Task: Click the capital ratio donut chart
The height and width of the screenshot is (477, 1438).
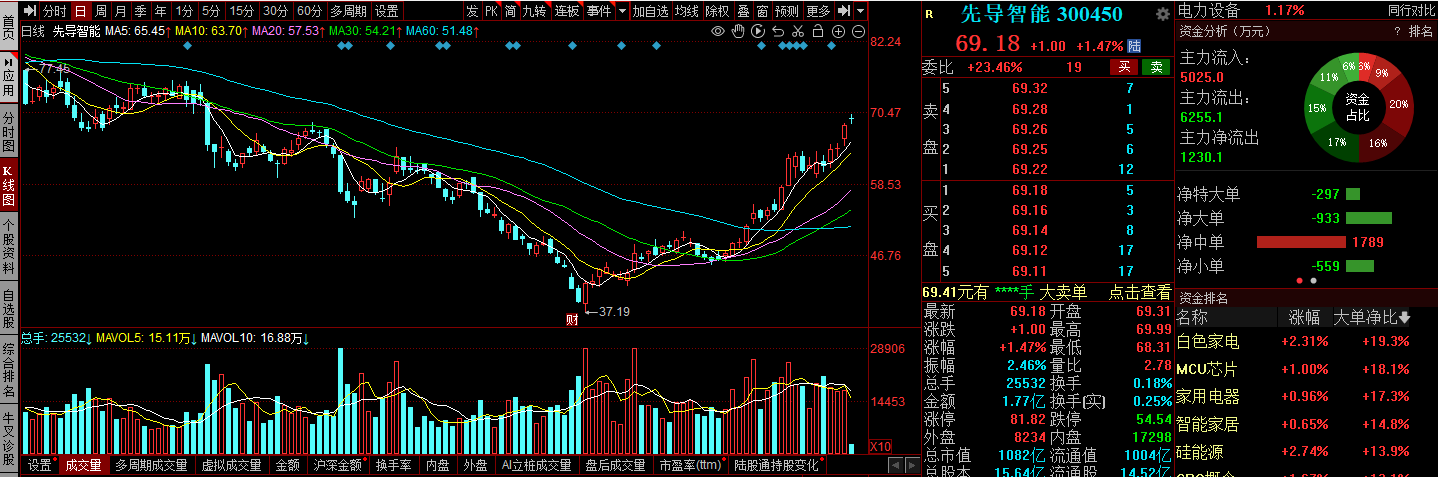Action: [x=1356, y=108]
